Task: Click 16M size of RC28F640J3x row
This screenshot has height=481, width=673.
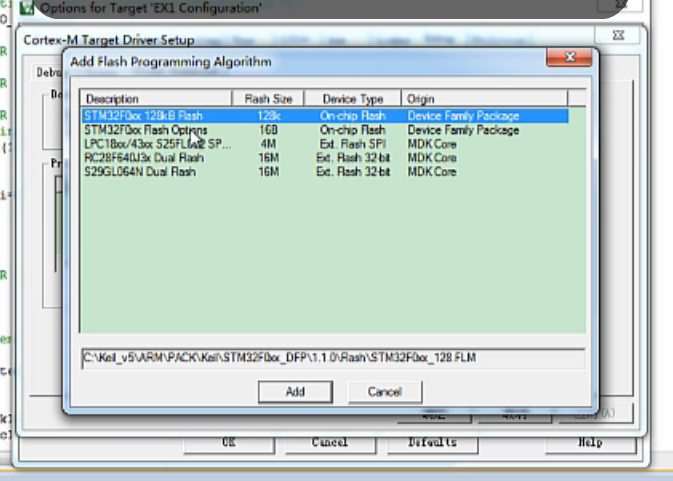Action: [x=268, y=158]
